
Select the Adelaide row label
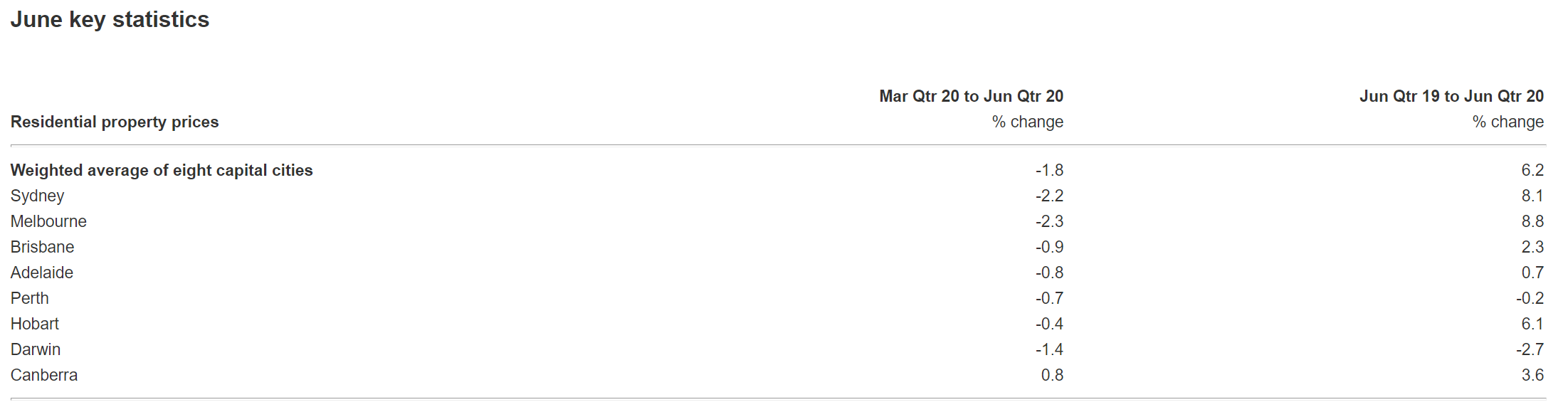42,273
